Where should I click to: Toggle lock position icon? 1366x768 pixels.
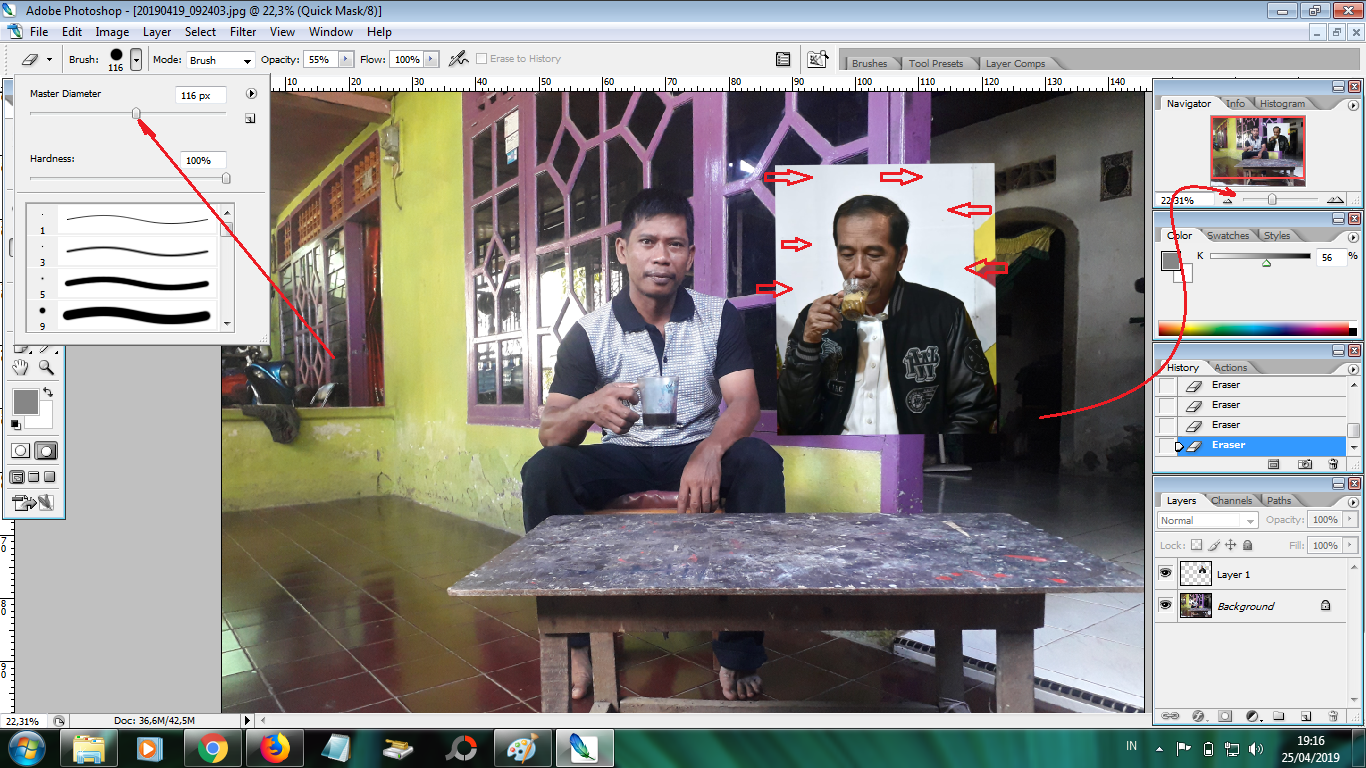click(1231, 545)
